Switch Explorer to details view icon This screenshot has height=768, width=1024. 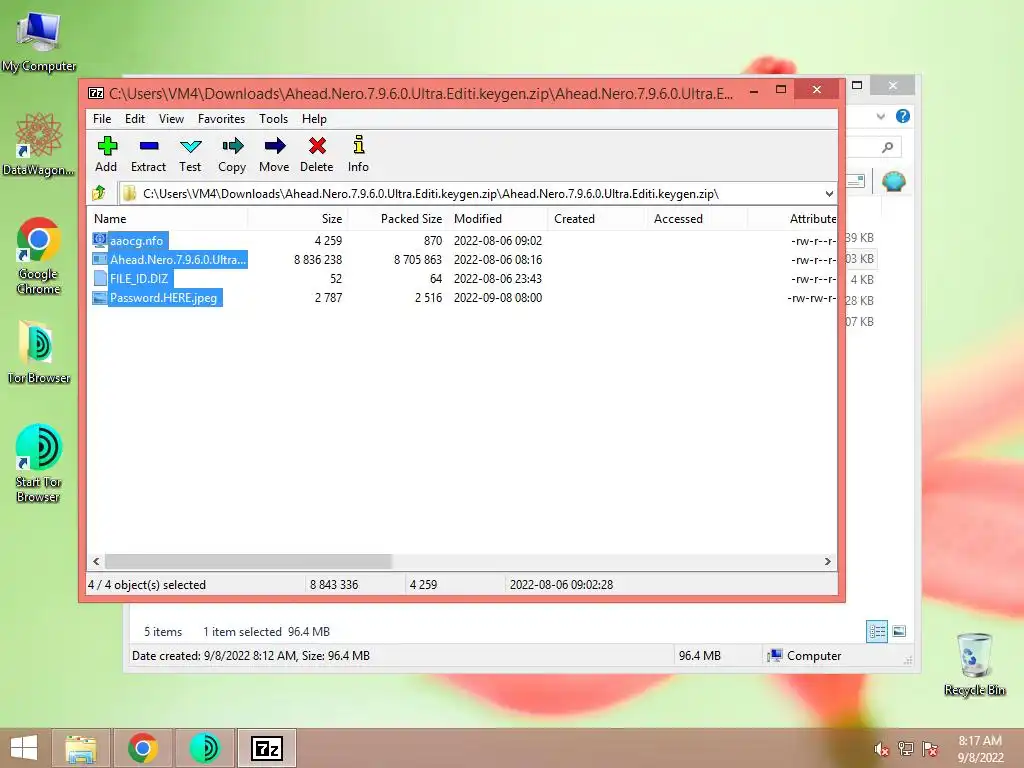[876, 632]
